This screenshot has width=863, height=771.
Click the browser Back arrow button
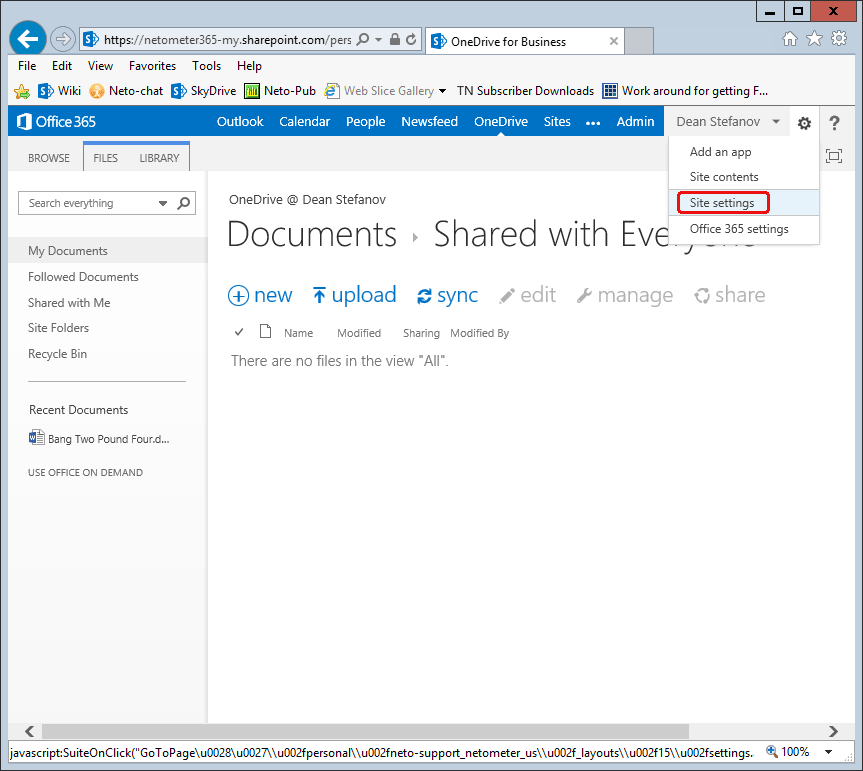point(28,39)
